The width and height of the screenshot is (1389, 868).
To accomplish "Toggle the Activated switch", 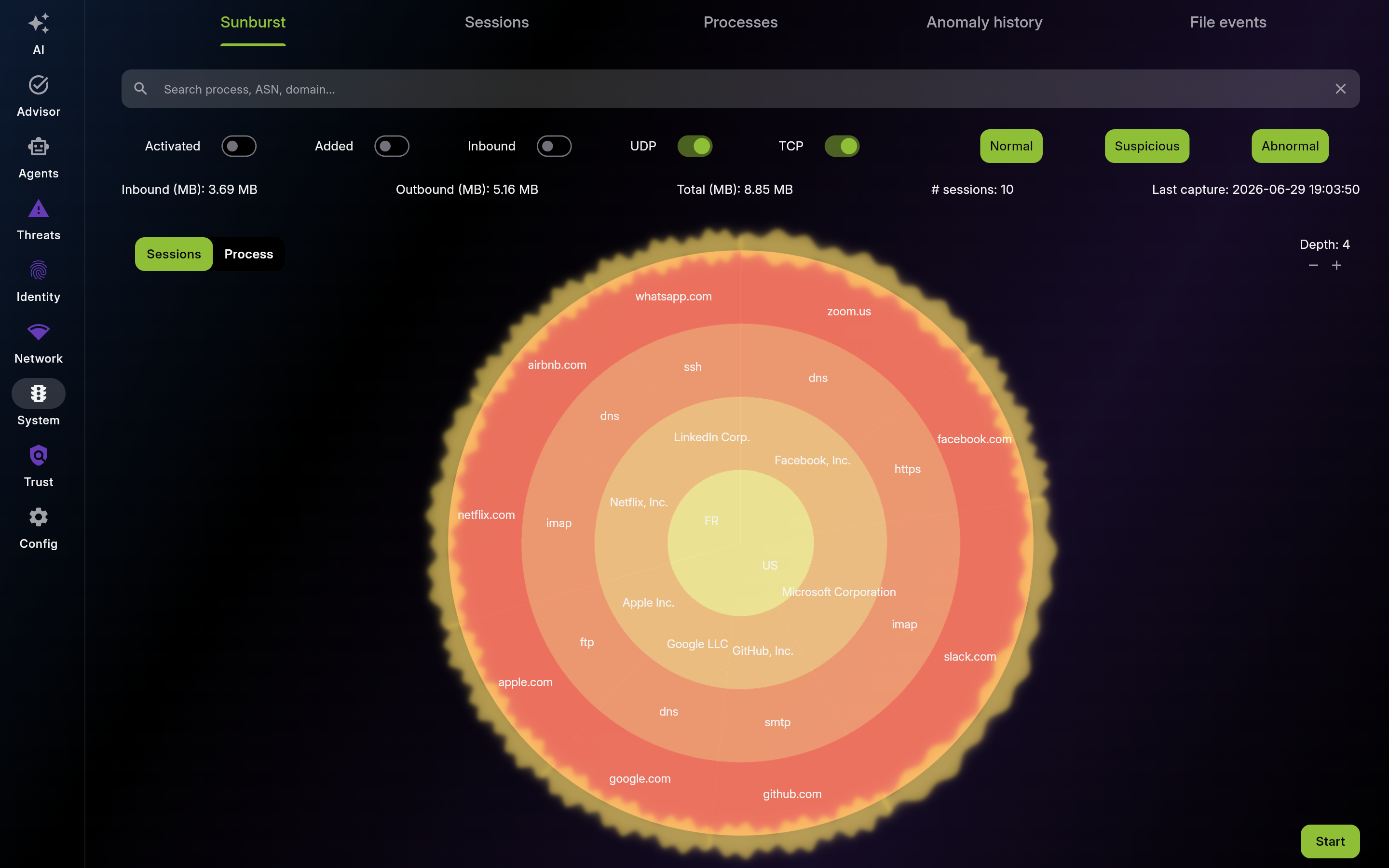I will 239,147.
